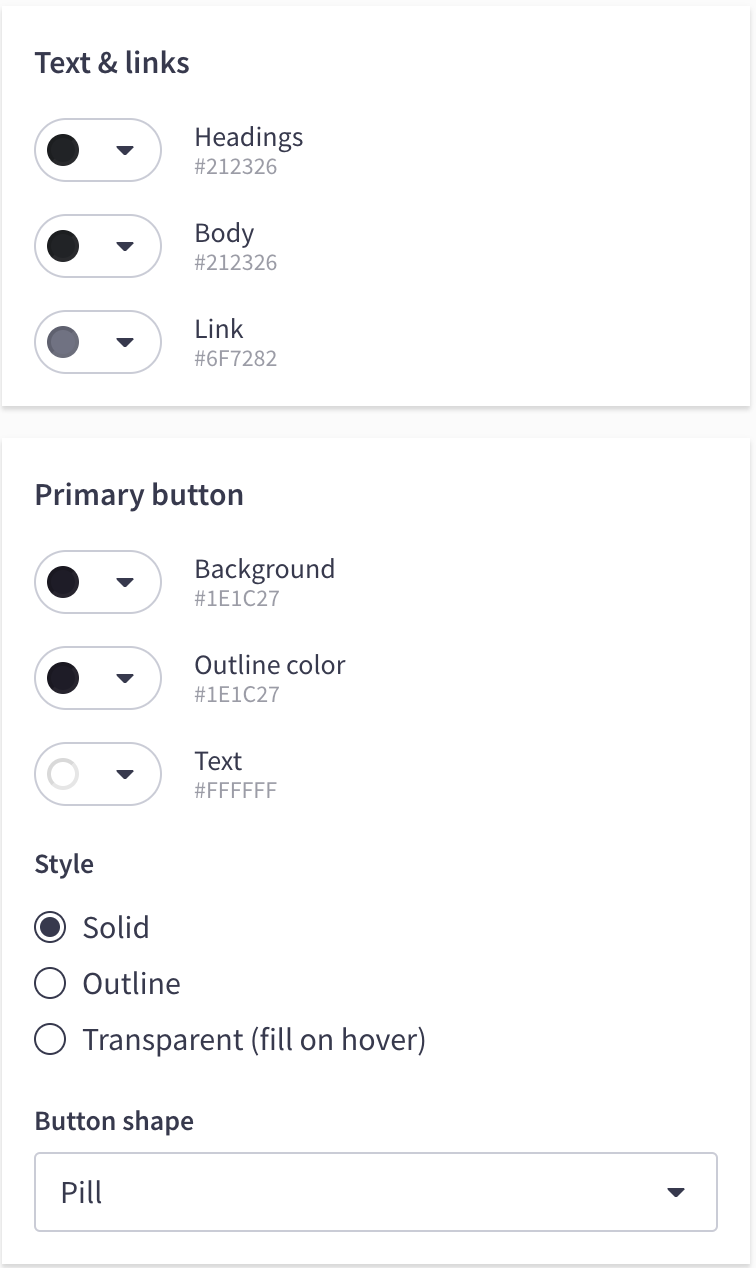
Task: Click the Body text color swatch
Action: click(64, 246)
